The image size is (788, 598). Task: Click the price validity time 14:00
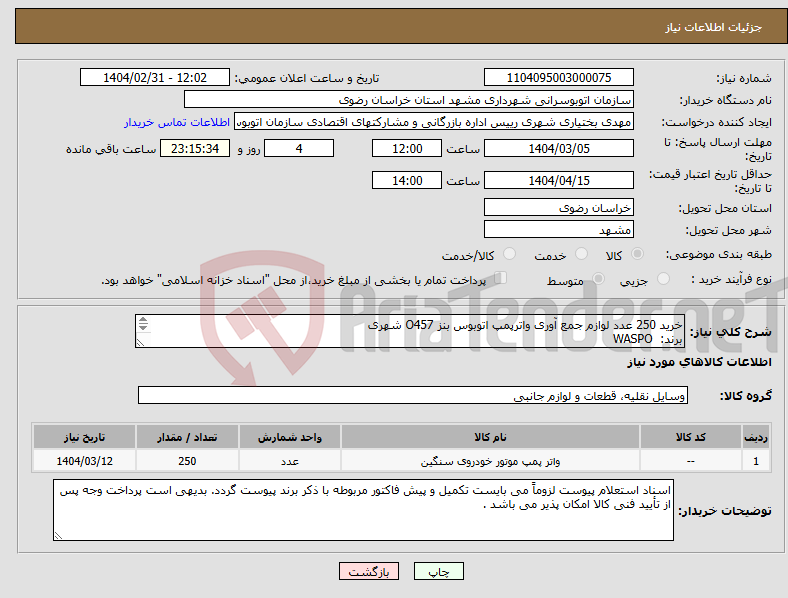click(x=407, y=180)
